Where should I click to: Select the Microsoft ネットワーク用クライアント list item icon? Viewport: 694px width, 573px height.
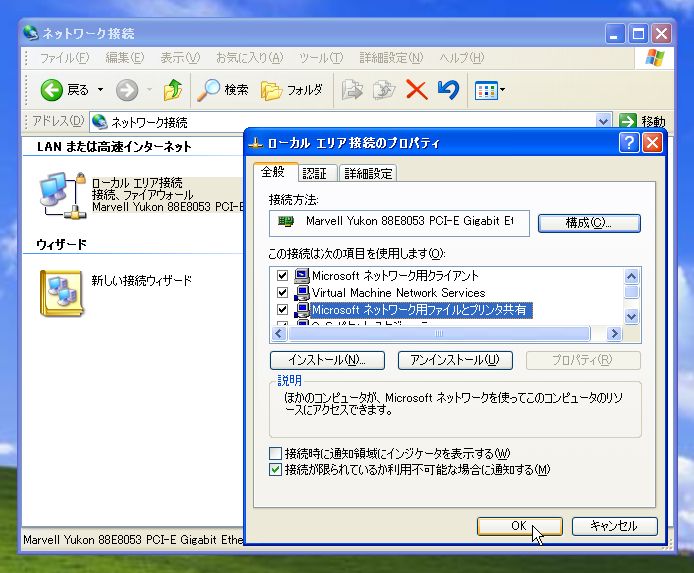pos(302,276)
